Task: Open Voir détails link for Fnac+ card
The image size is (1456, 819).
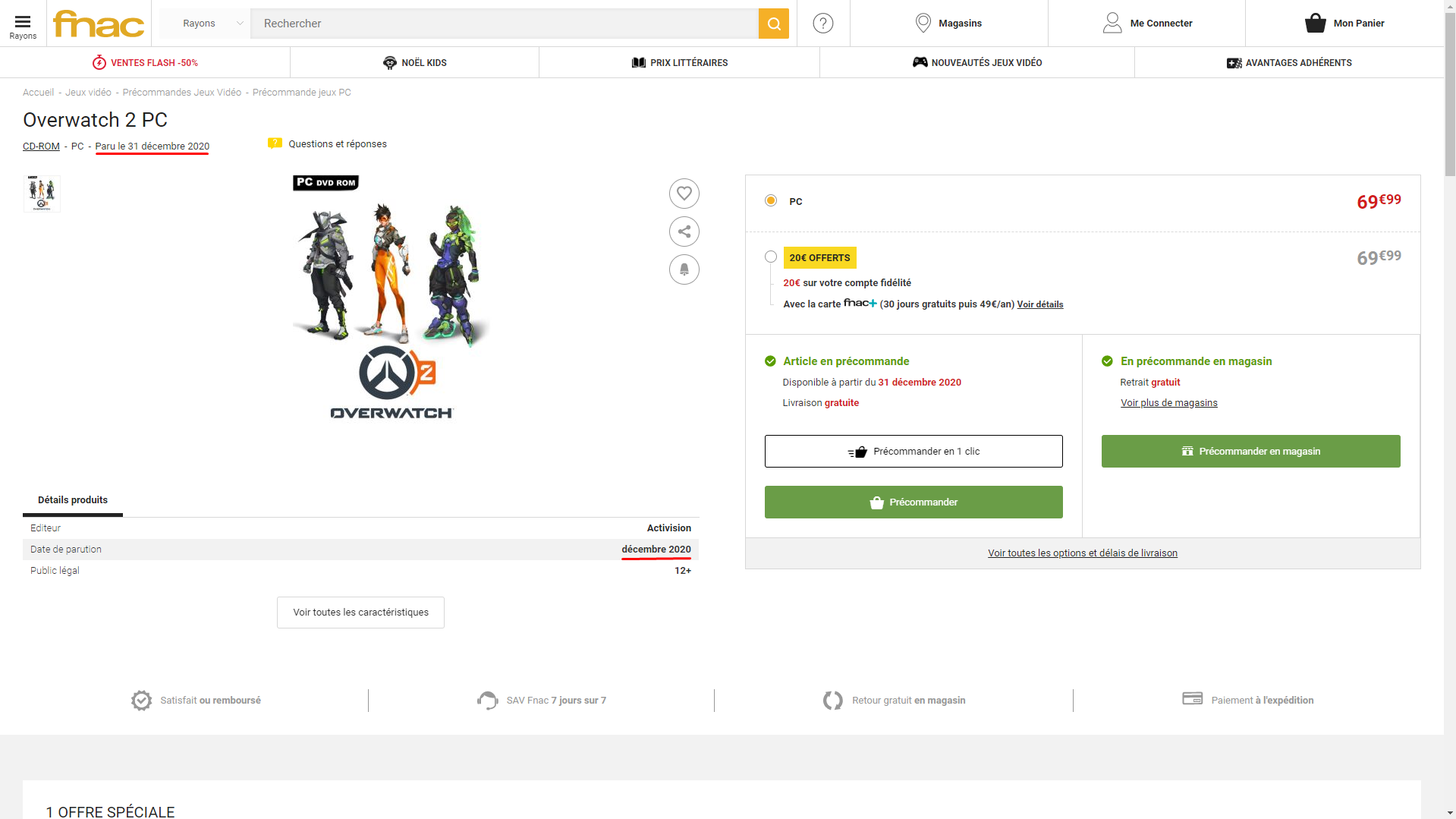Action: pyautogui.click(x=1039, y=304)
